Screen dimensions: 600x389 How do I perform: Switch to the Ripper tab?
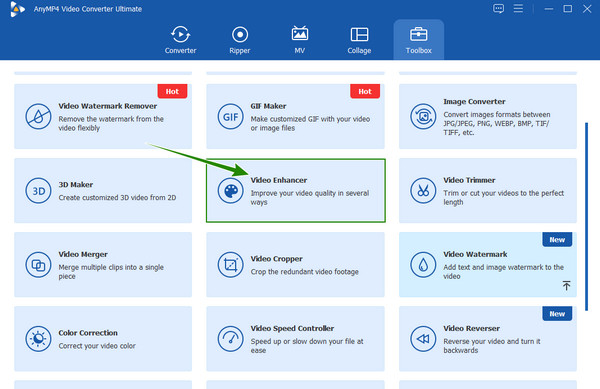(240, 40)
